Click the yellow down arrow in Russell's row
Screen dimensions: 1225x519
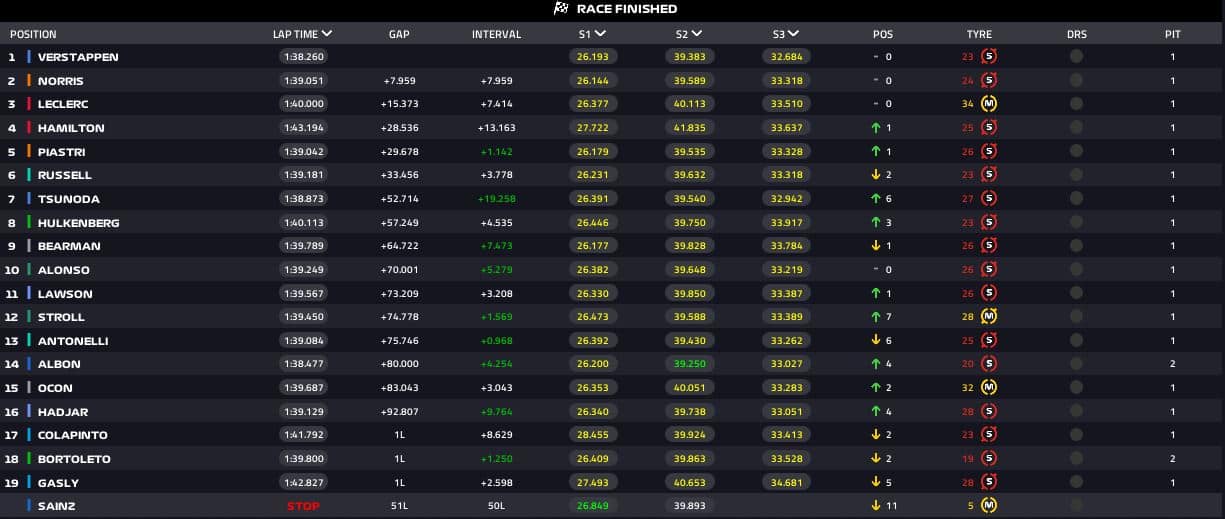point(875,175)
